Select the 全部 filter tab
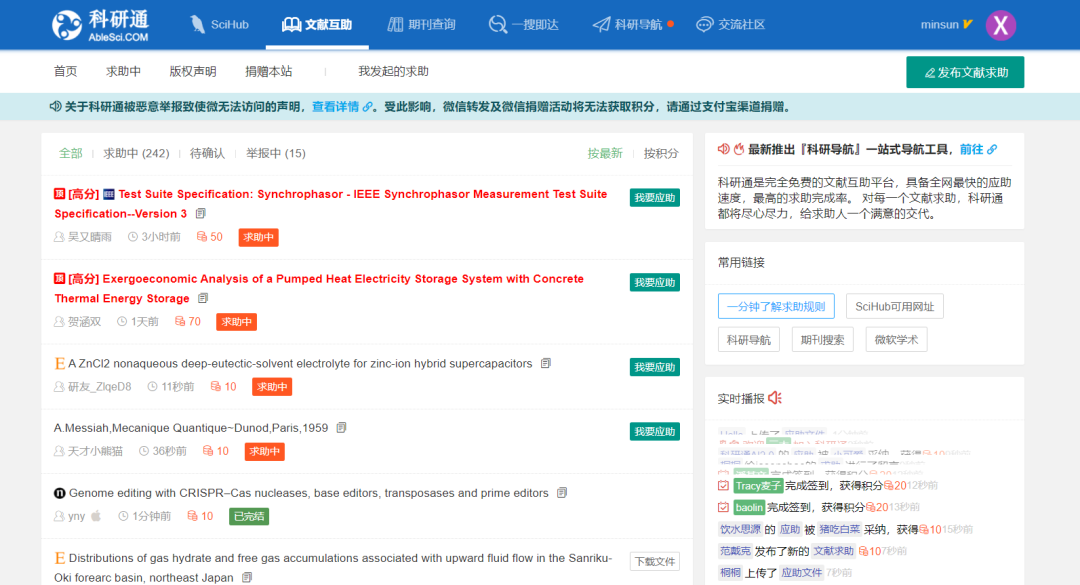Viewport: 1080px width, 585px height. click(70, 153)
